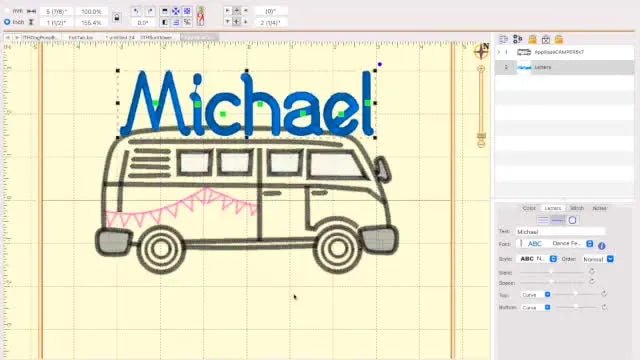The height and width of the screenshot is (360, 640).
Task: Click the first yellow lock icon
Action: coord(532,39)
